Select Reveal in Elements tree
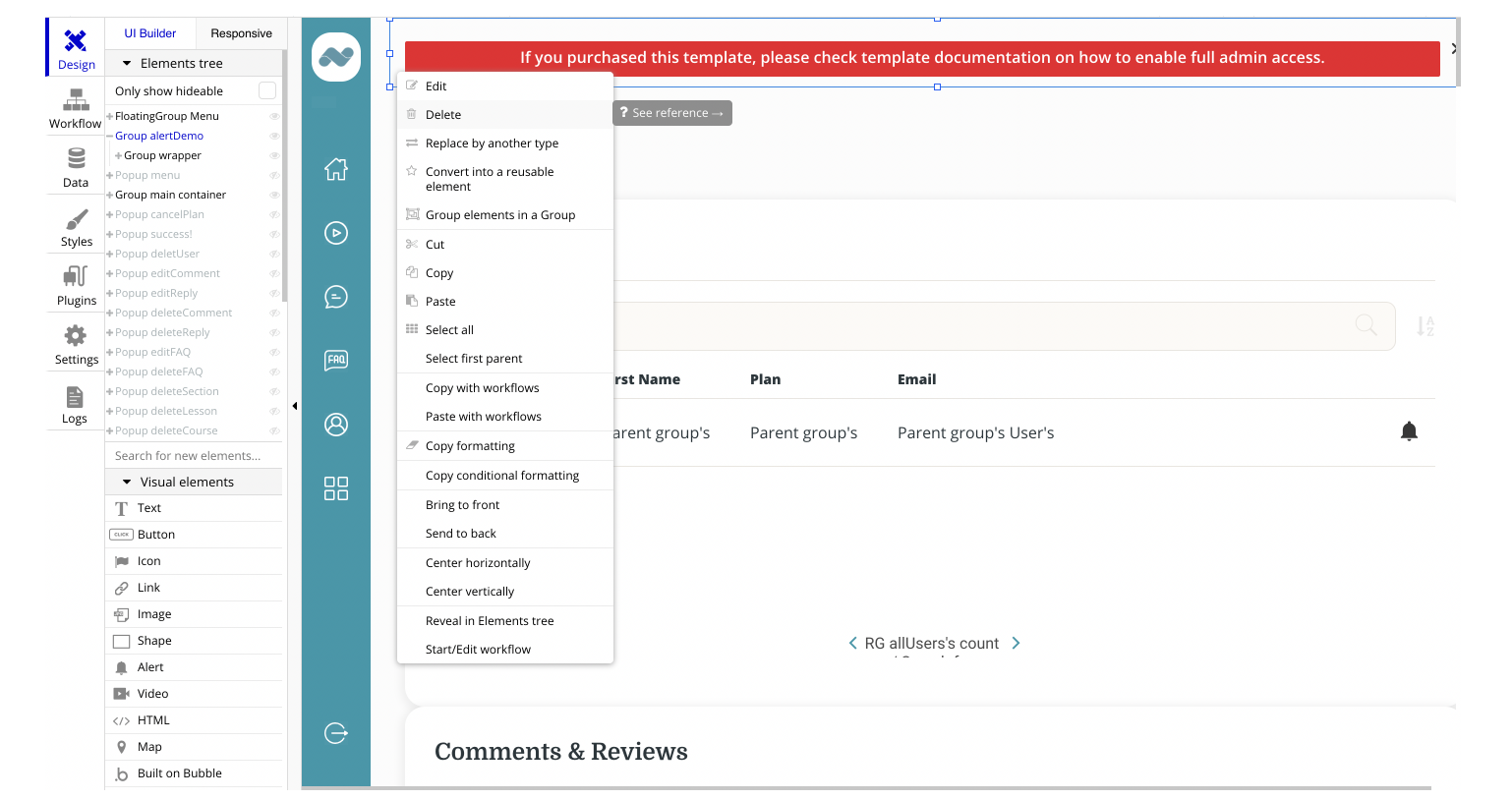 tap(505, 621)
